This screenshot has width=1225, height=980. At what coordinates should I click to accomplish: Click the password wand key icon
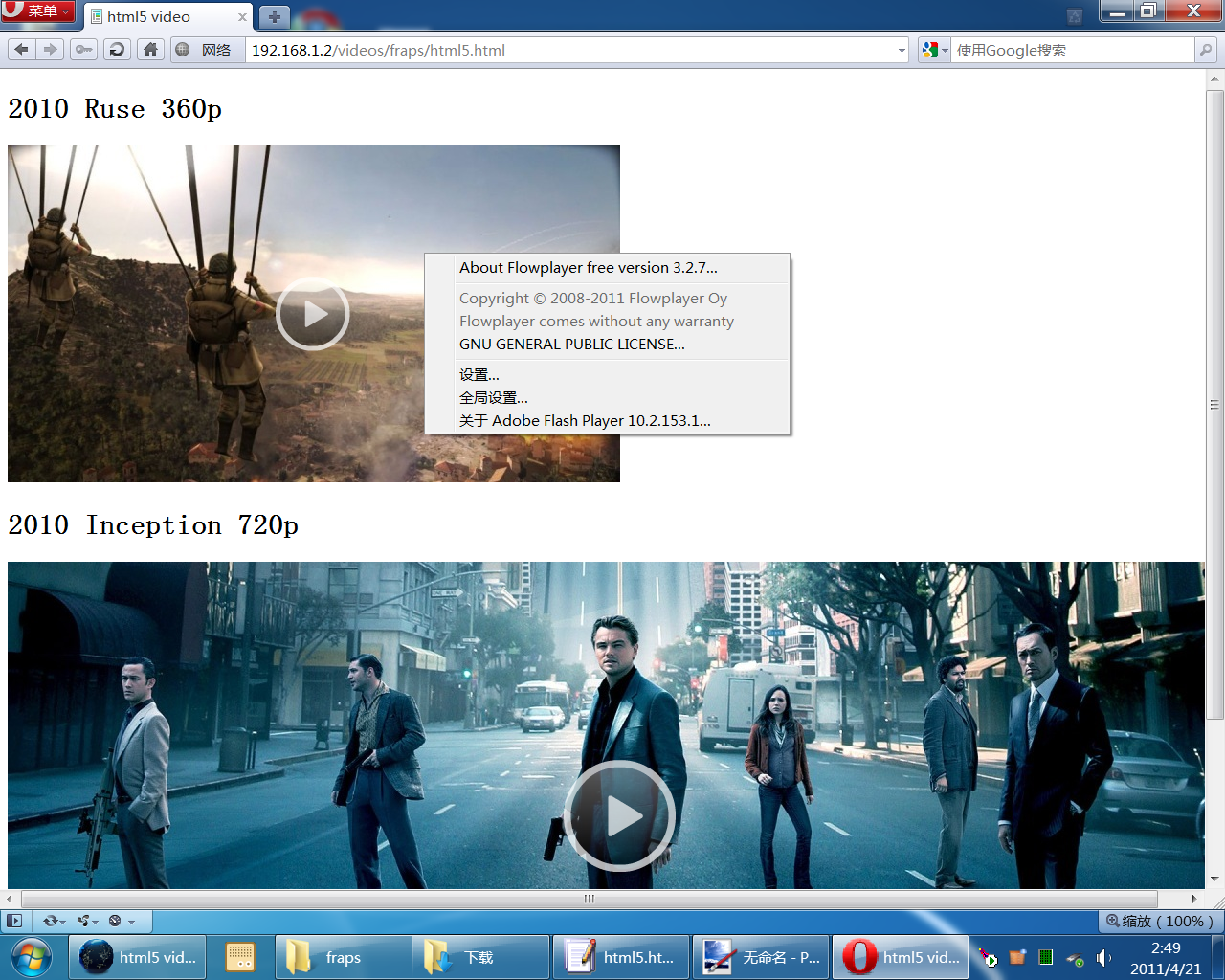click(84, 50)
